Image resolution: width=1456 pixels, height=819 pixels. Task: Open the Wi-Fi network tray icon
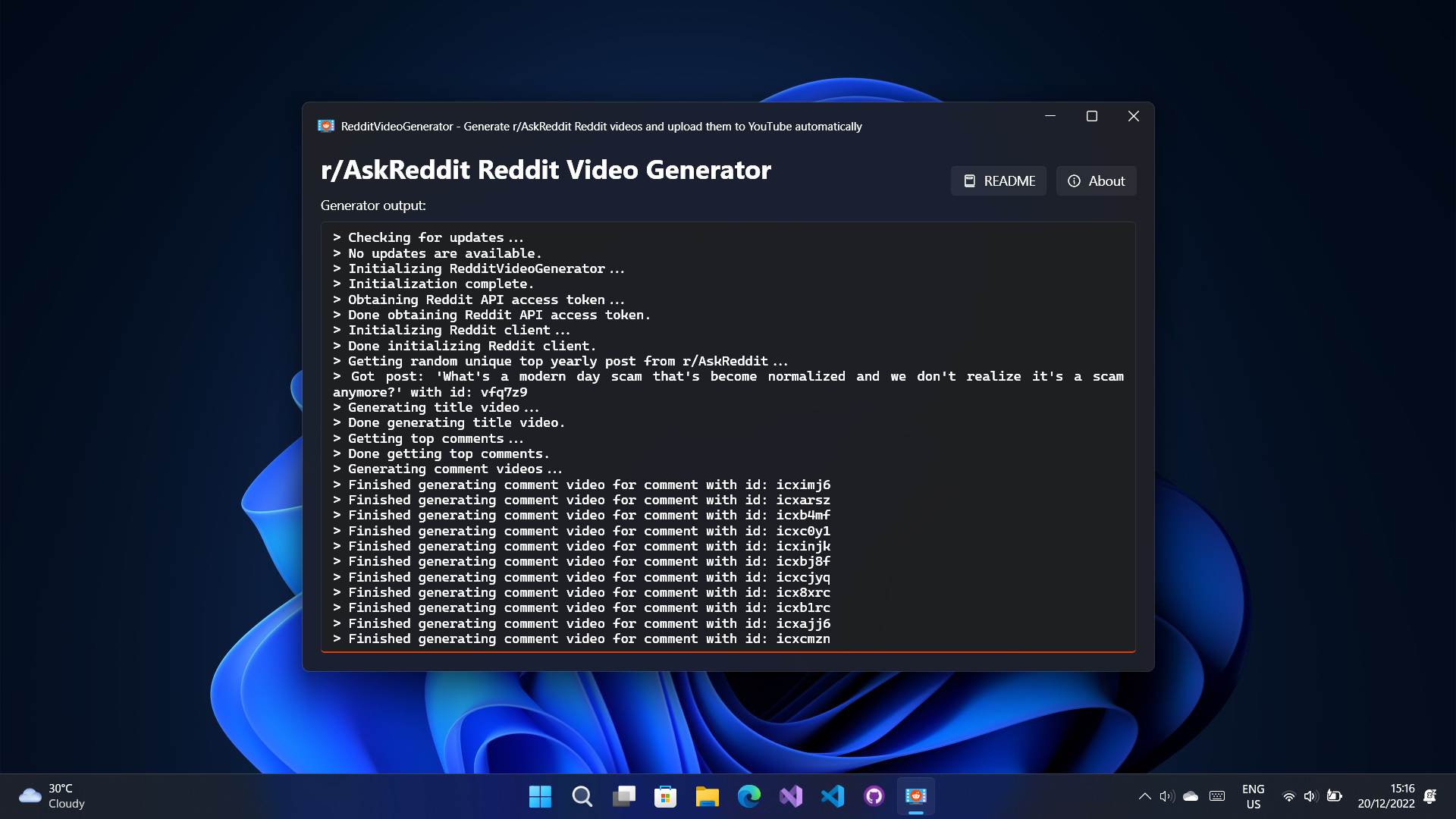coord(1288,796)
